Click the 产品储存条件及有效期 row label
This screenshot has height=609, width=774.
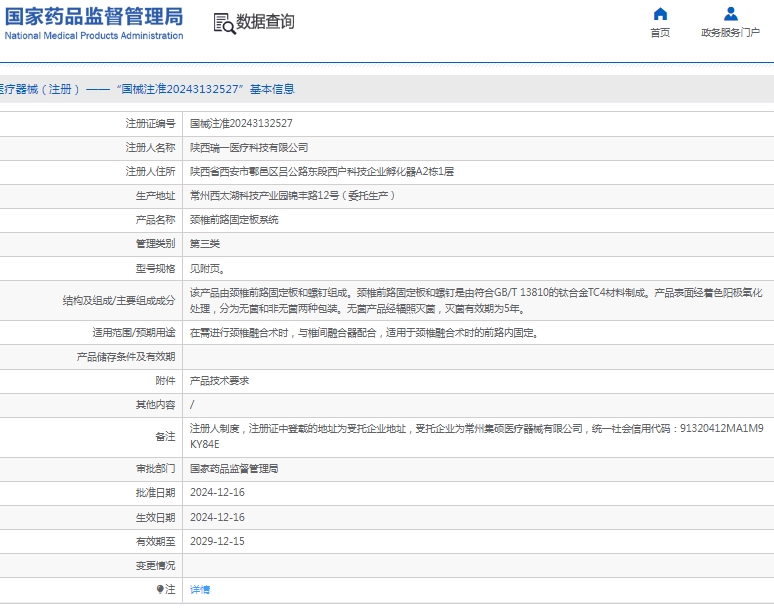[x=126, y=357]
